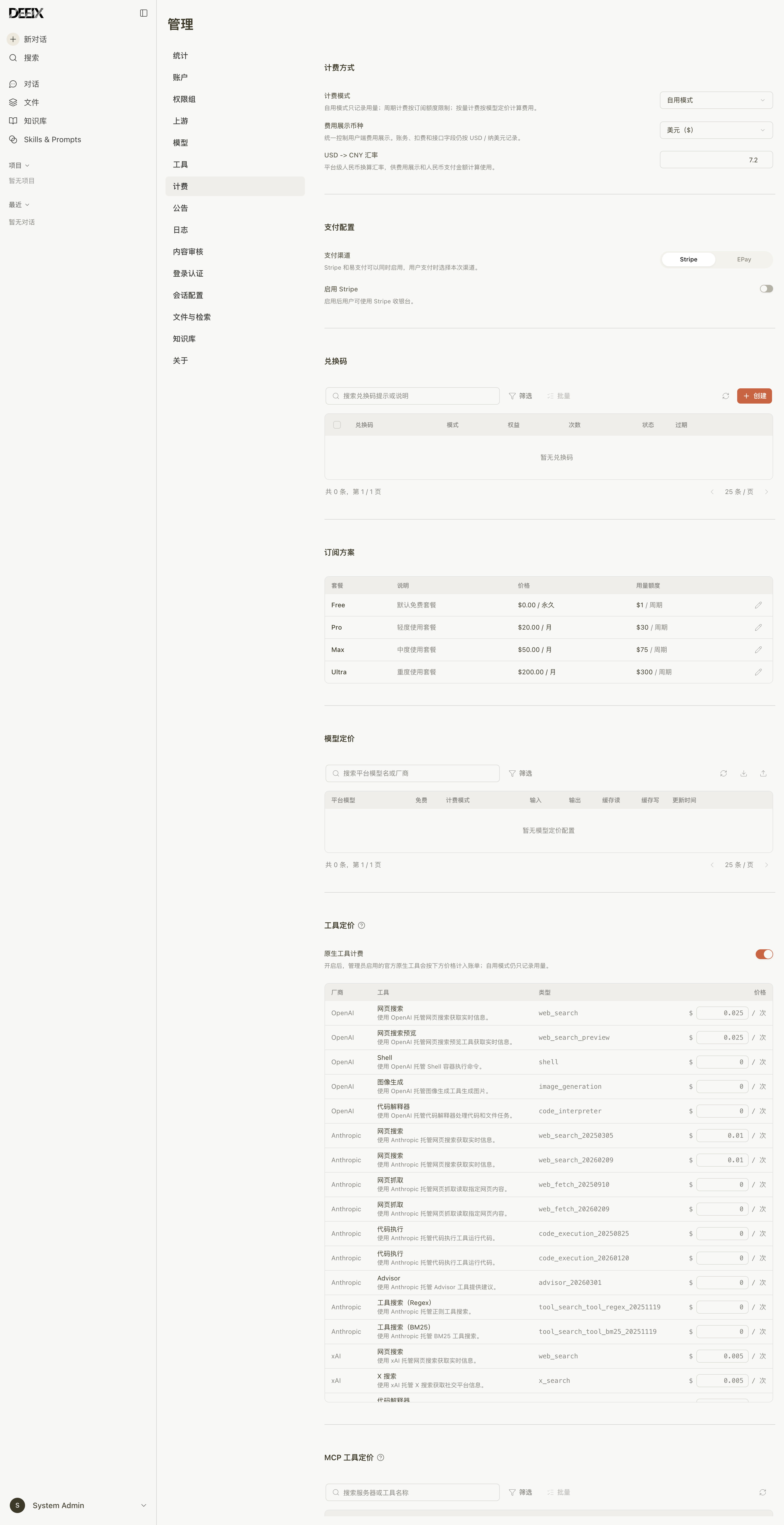The width and height of the screenshot is (784, 1525).
Task: Edit price field for xAI x_search
Action: (x=722, y=1381)
